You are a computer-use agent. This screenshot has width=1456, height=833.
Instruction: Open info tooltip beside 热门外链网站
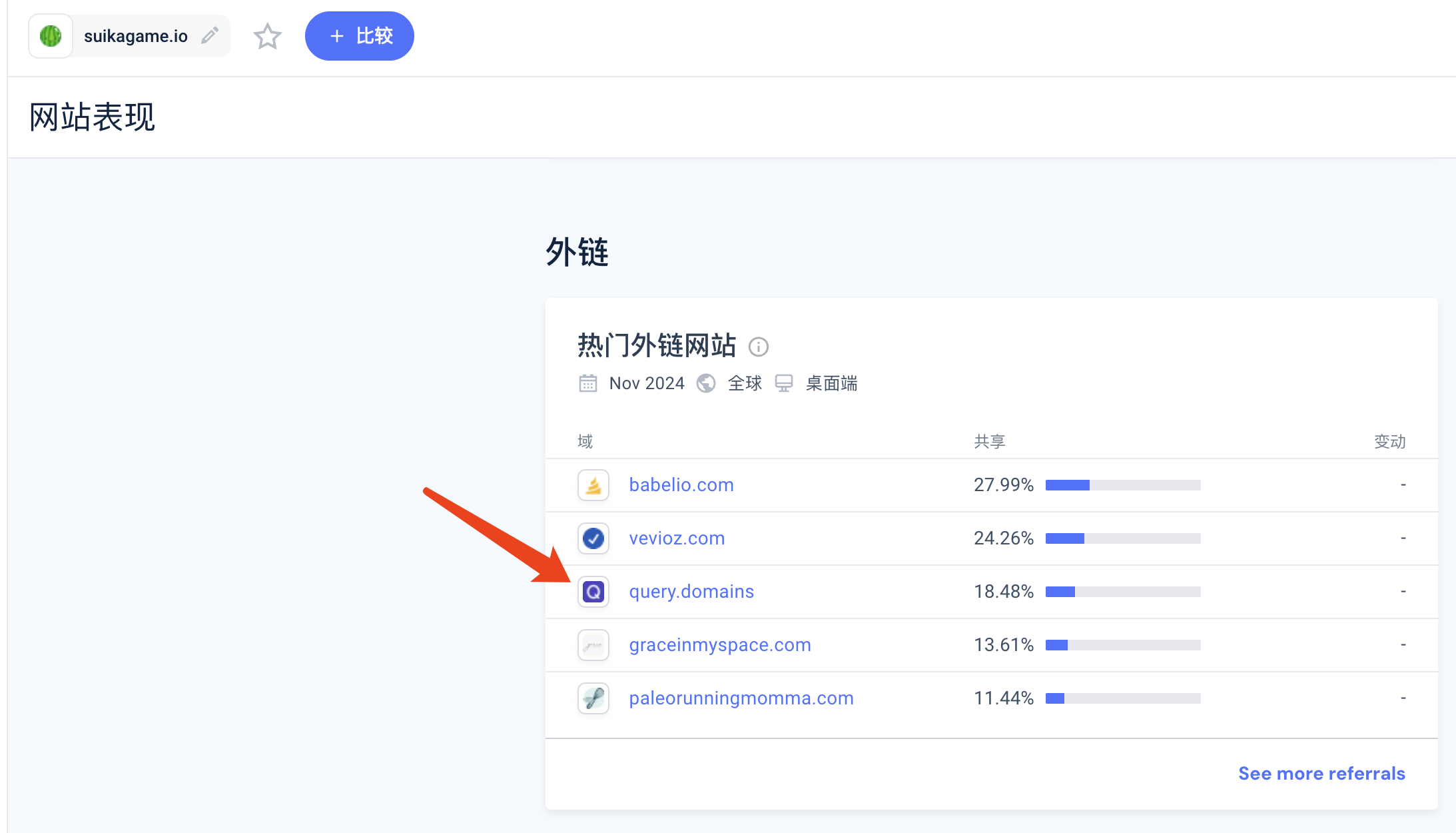point(759,347)
